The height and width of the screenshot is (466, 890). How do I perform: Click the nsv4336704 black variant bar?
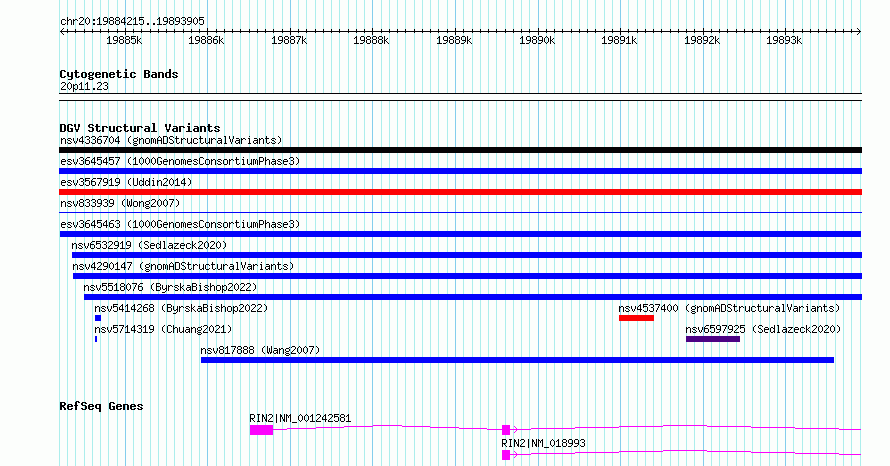pos(460,150)
